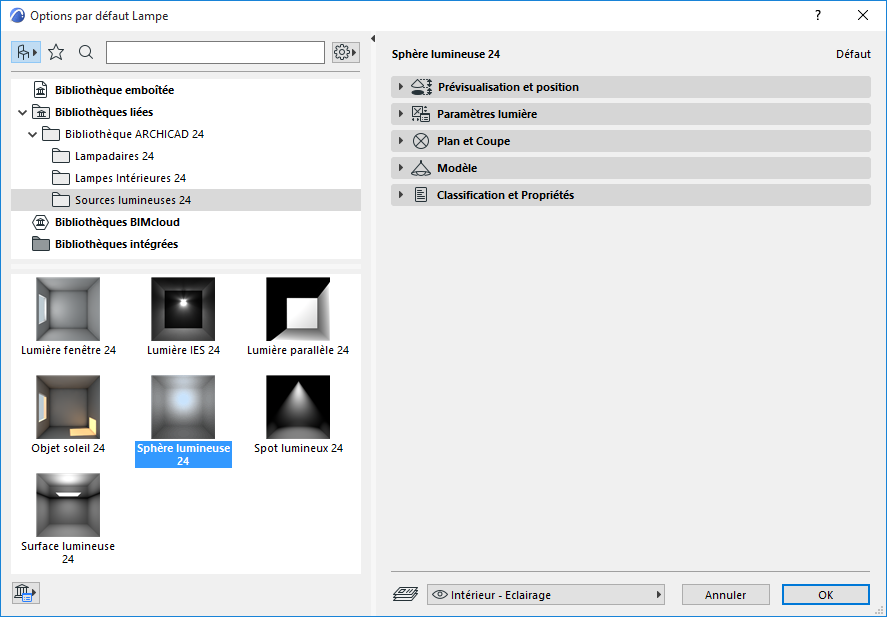Screen dimensions: 887x617
Task: Collapse the Bibliothèques liées tree
Action: click(x=22, y=111)
